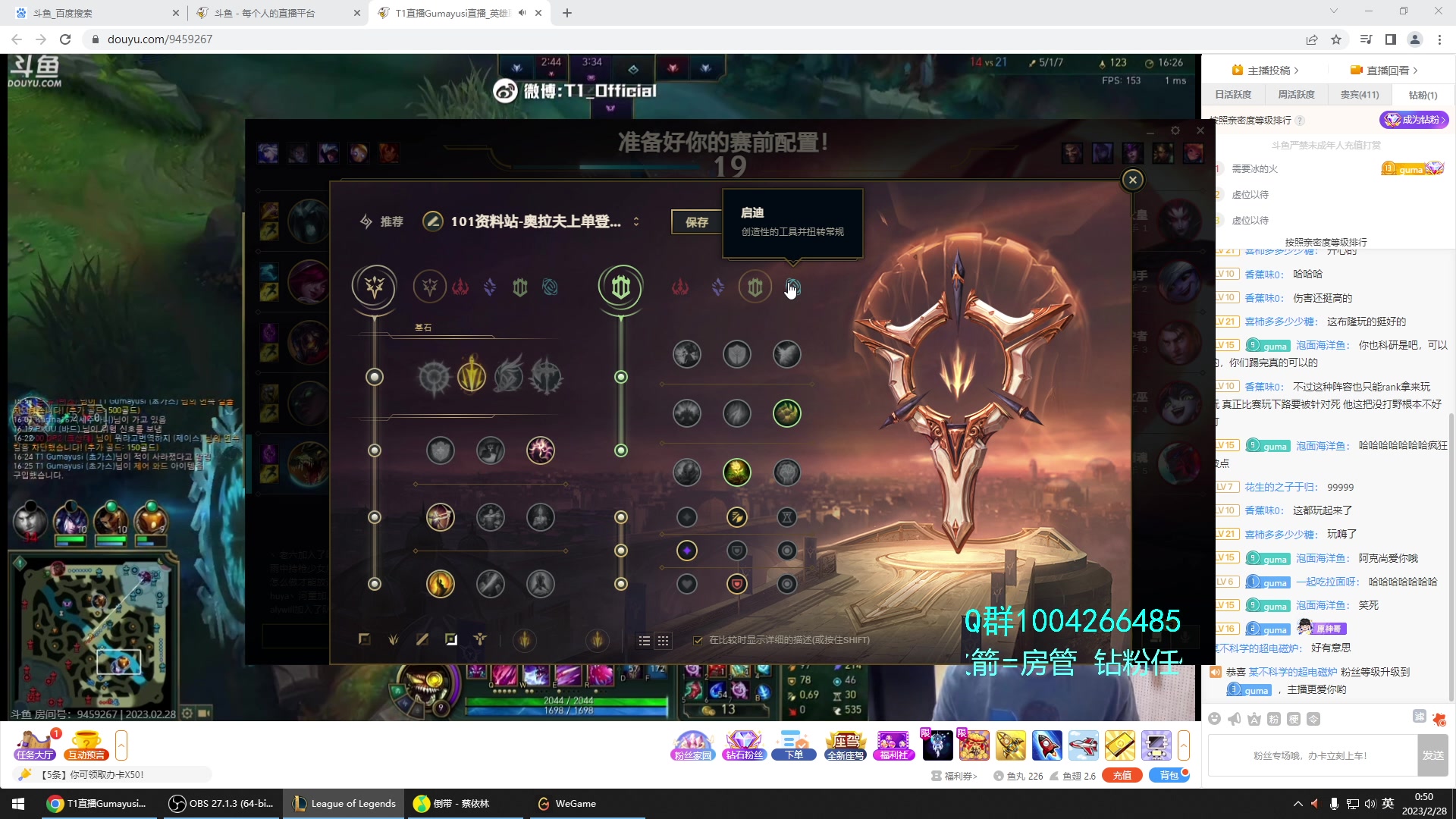
Task: Click the 推荐 recommended runes button
Action: pos(382,221)
